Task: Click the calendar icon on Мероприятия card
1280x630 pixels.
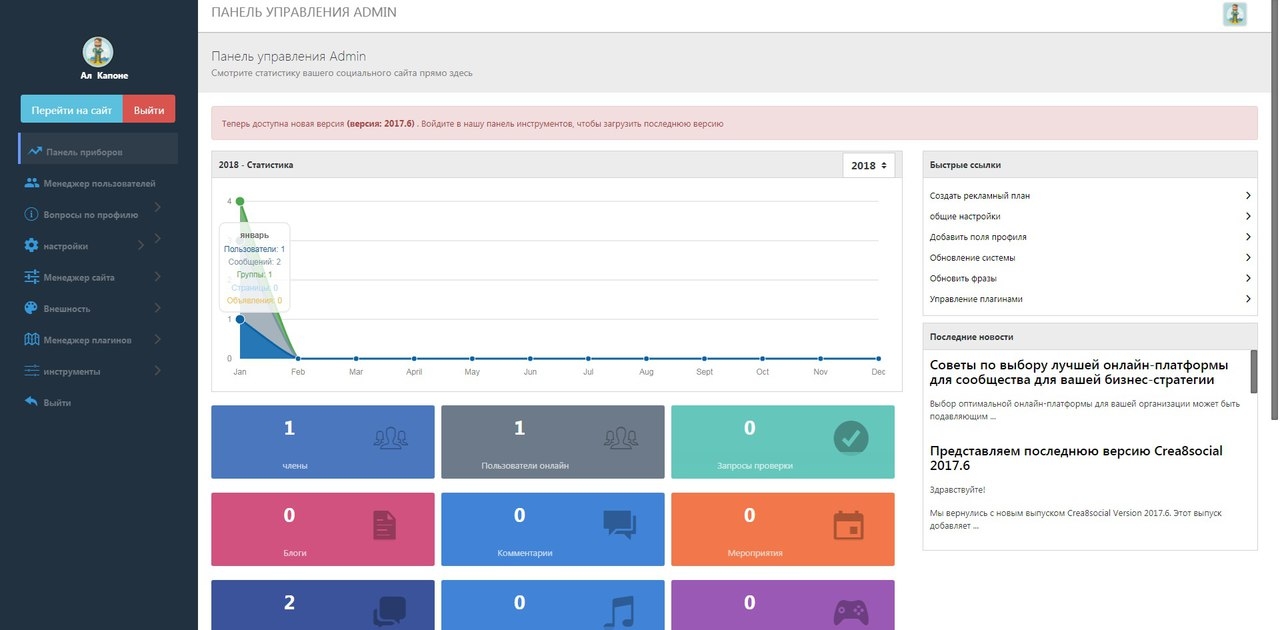Action: pos(848,526)
